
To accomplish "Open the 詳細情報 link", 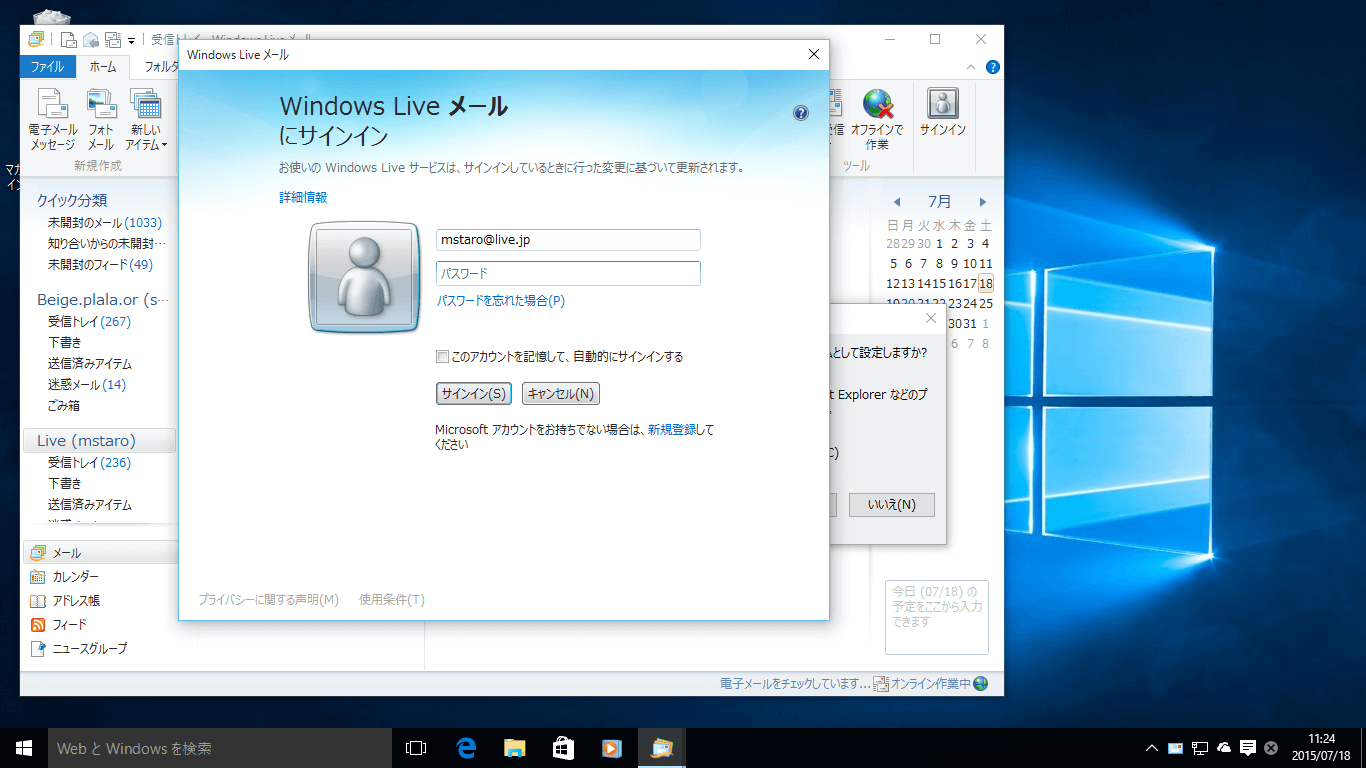I will click(303, 198).
